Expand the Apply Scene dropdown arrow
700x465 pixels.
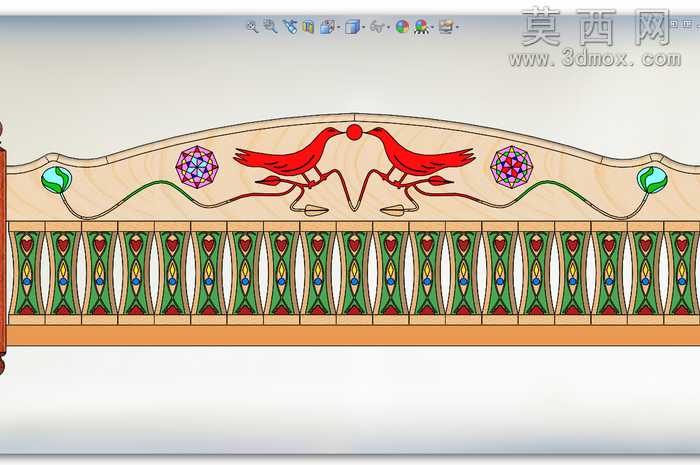point(432,27)
